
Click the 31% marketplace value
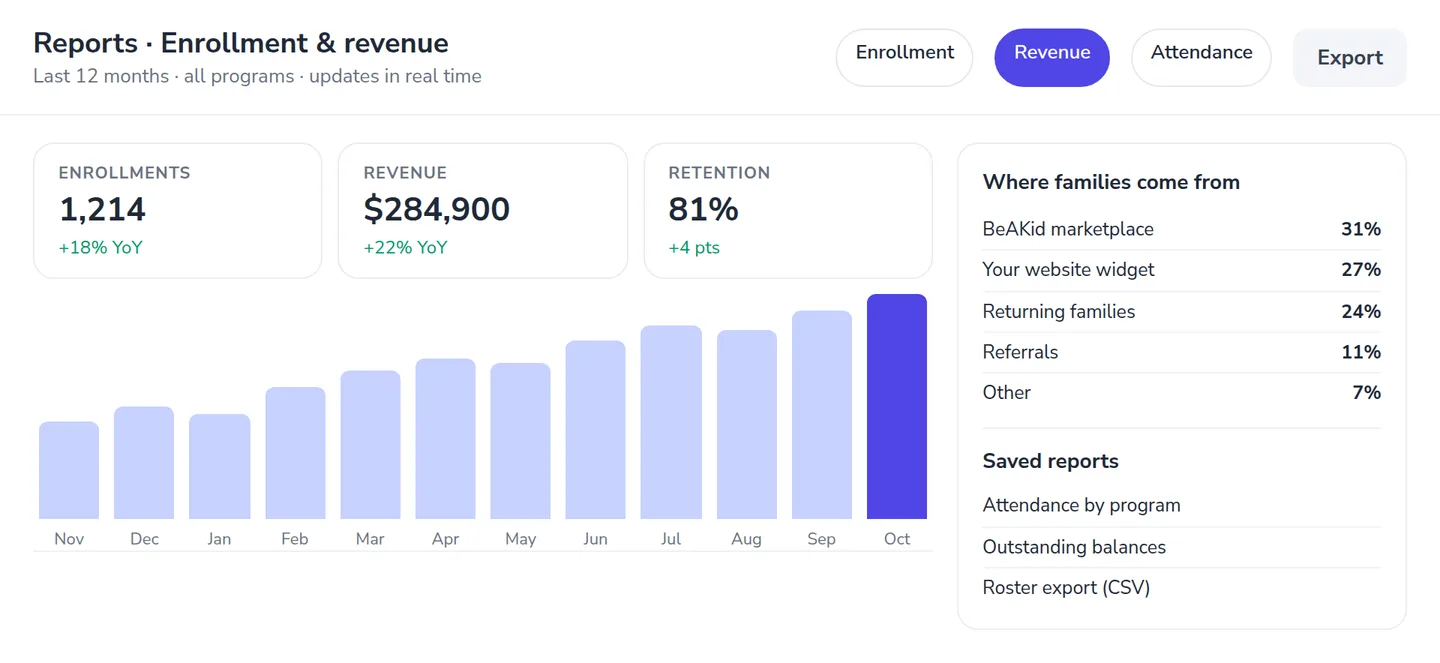(x=1361, y=229)
